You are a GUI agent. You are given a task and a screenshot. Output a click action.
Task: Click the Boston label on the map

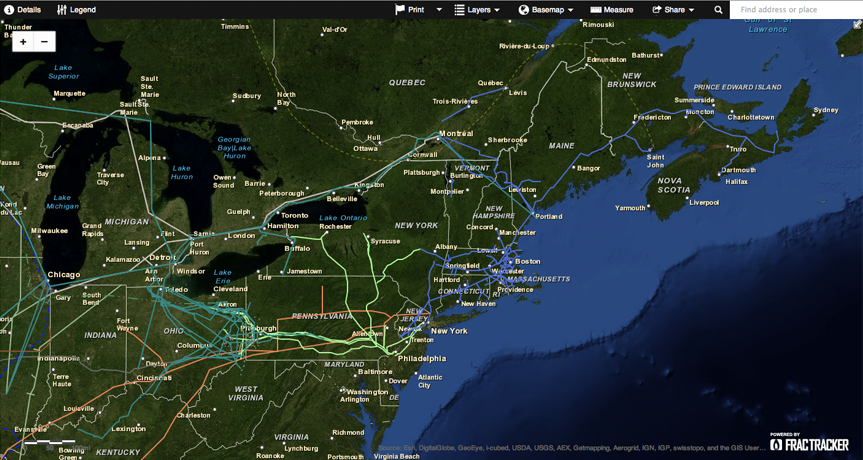tap(526, 262)
